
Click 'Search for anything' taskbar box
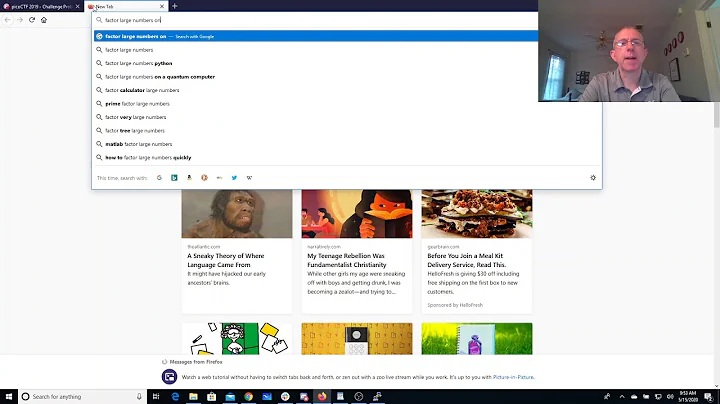[83, 396]
